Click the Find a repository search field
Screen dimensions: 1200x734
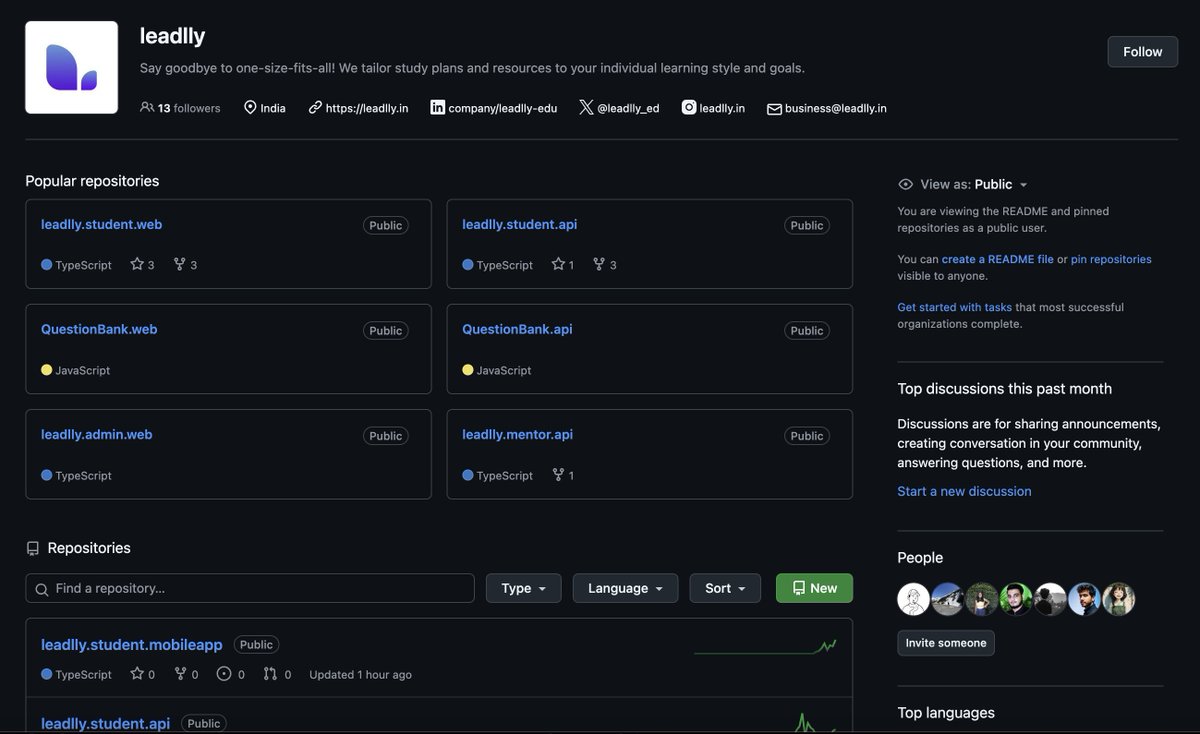tap(250, 588)
